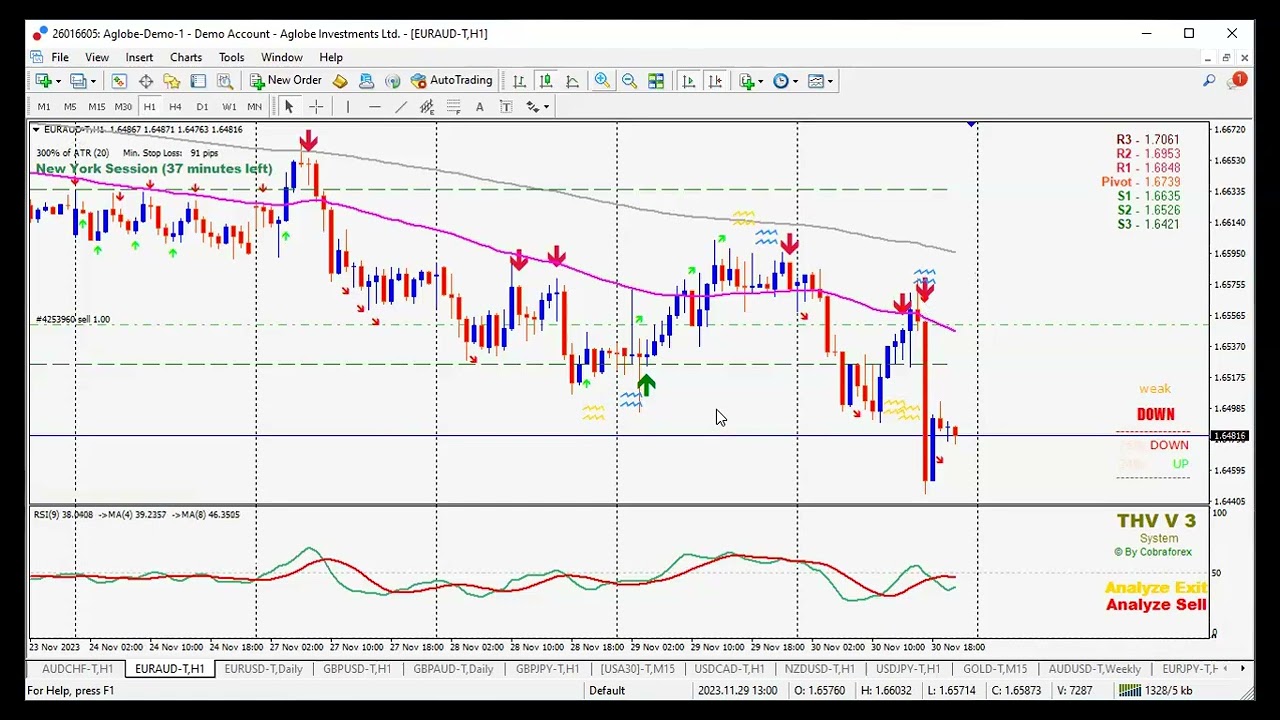This screenshot has height=720, width=1280.
Task: Open the VPS cloud icon
Action: (x=366, y=81)
